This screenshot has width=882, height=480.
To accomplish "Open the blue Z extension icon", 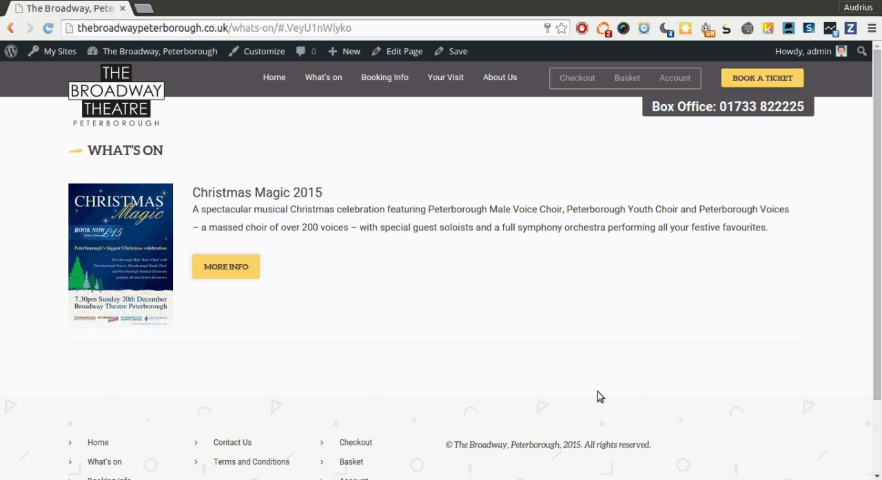I will (x=850, y=28).
